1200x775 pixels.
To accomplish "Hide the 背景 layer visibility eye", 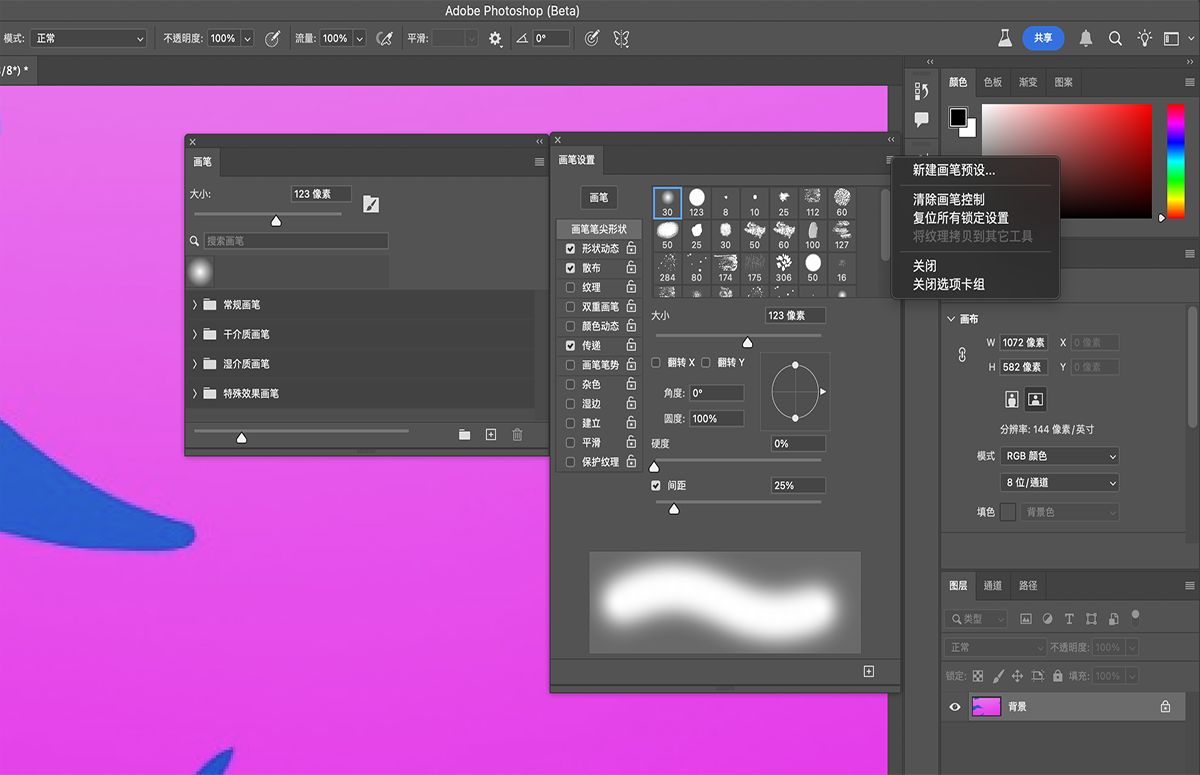I will [x=955, y=706].
